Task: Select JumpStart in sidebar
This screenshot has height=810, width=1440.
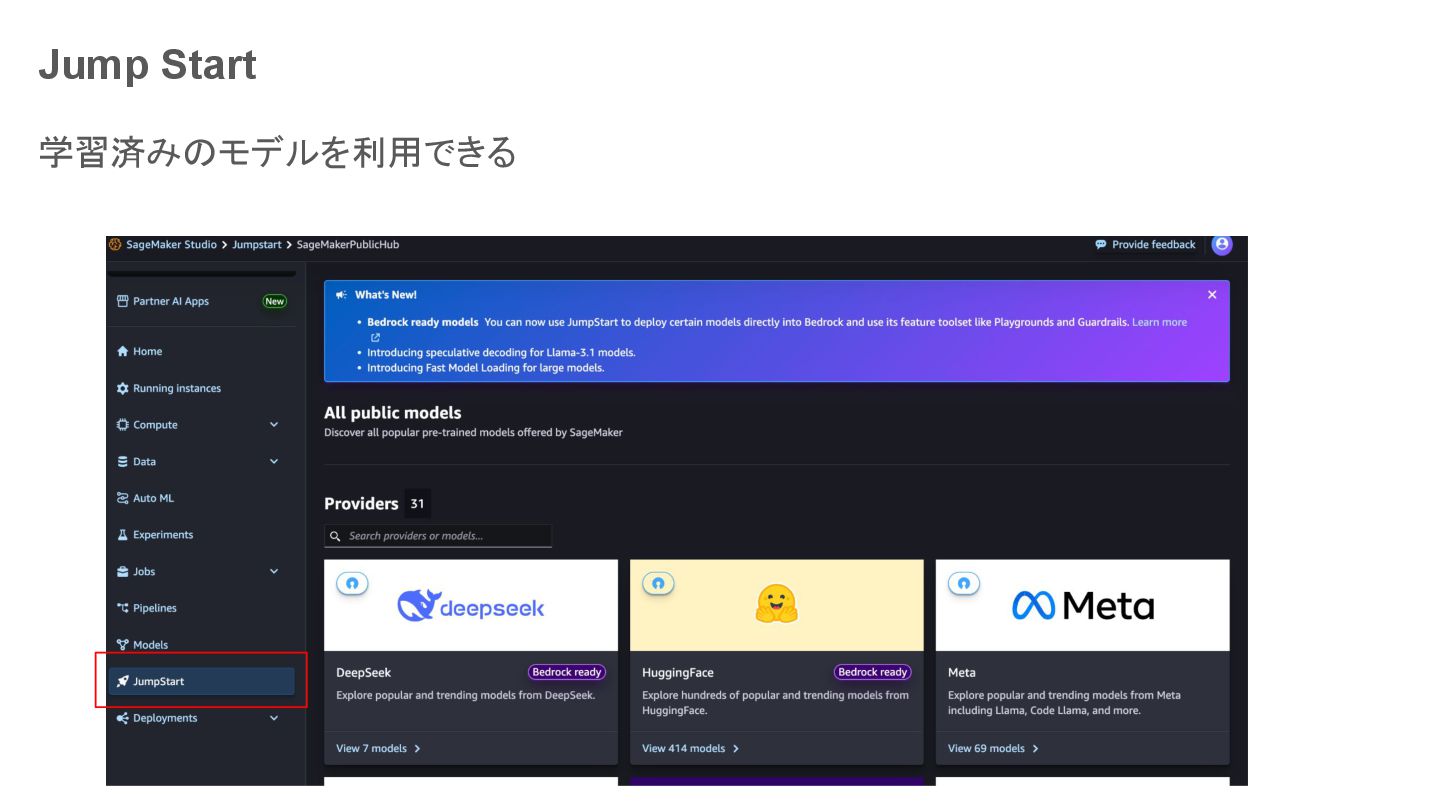Action: pyautogui.click(x=201, y=682)
